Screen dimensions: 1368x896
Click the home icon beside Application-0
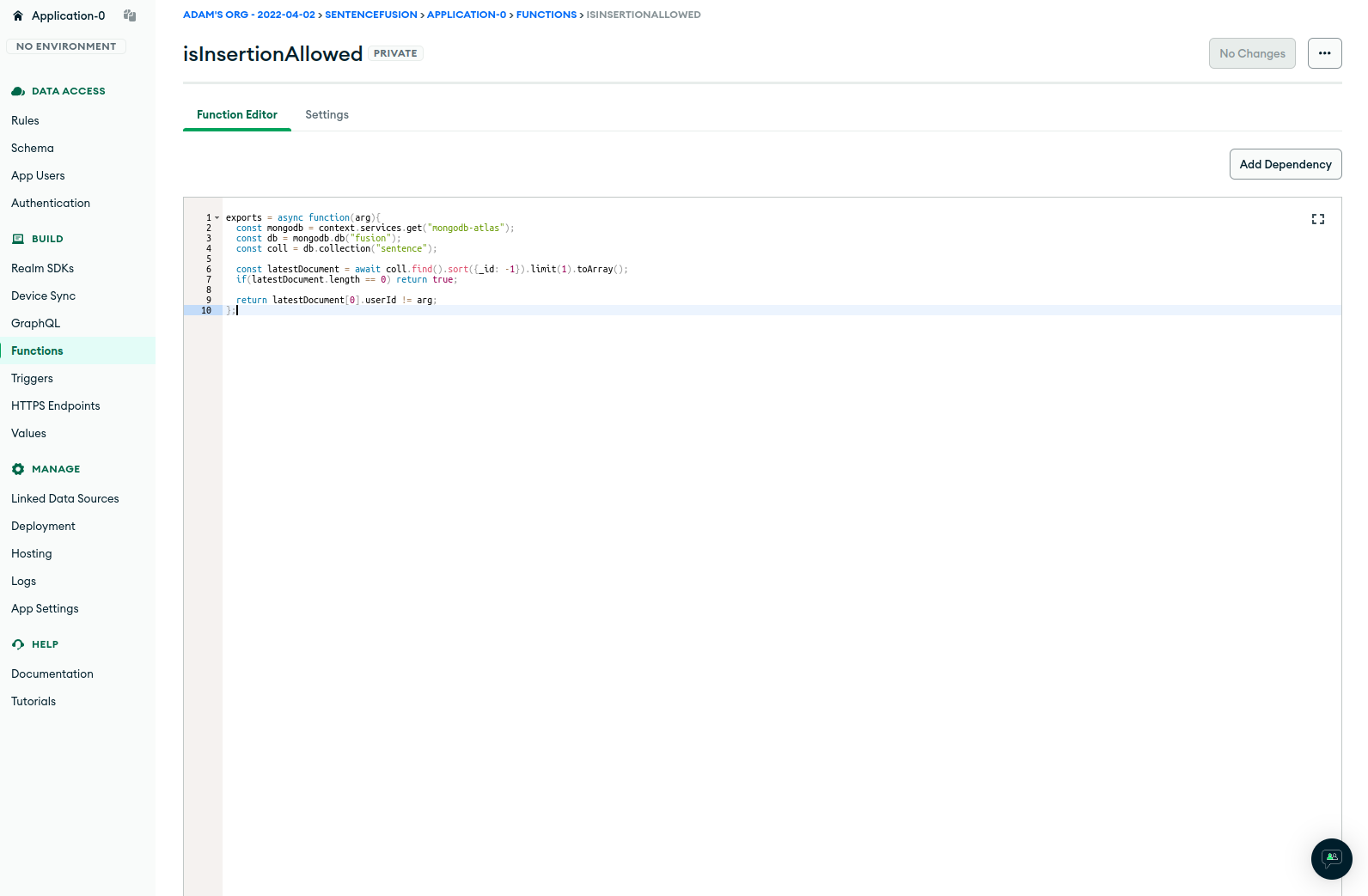pos(18,15)
